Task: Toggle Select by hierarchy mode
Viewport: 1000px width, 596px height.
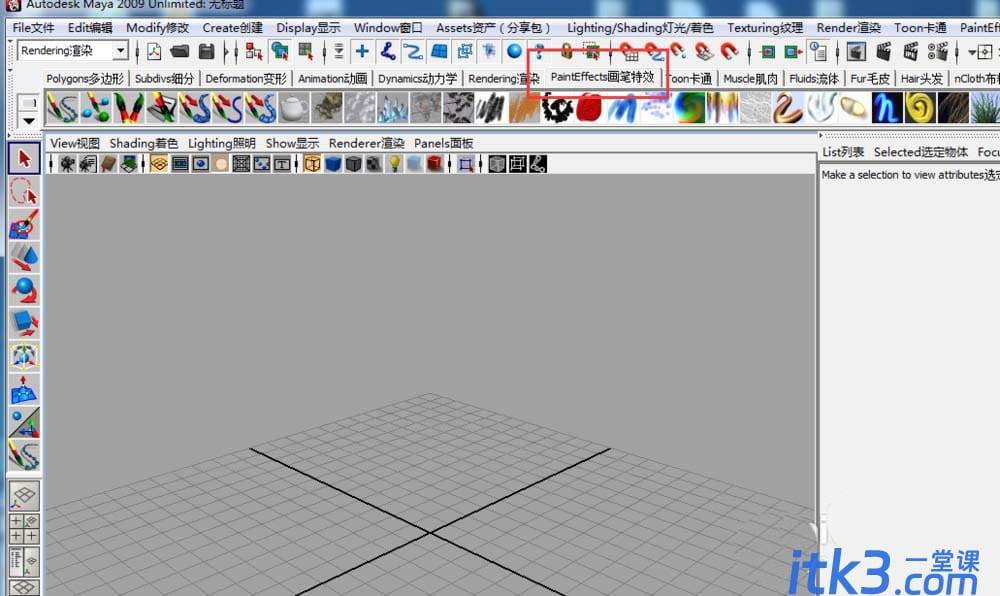Action: pos(254,52)
